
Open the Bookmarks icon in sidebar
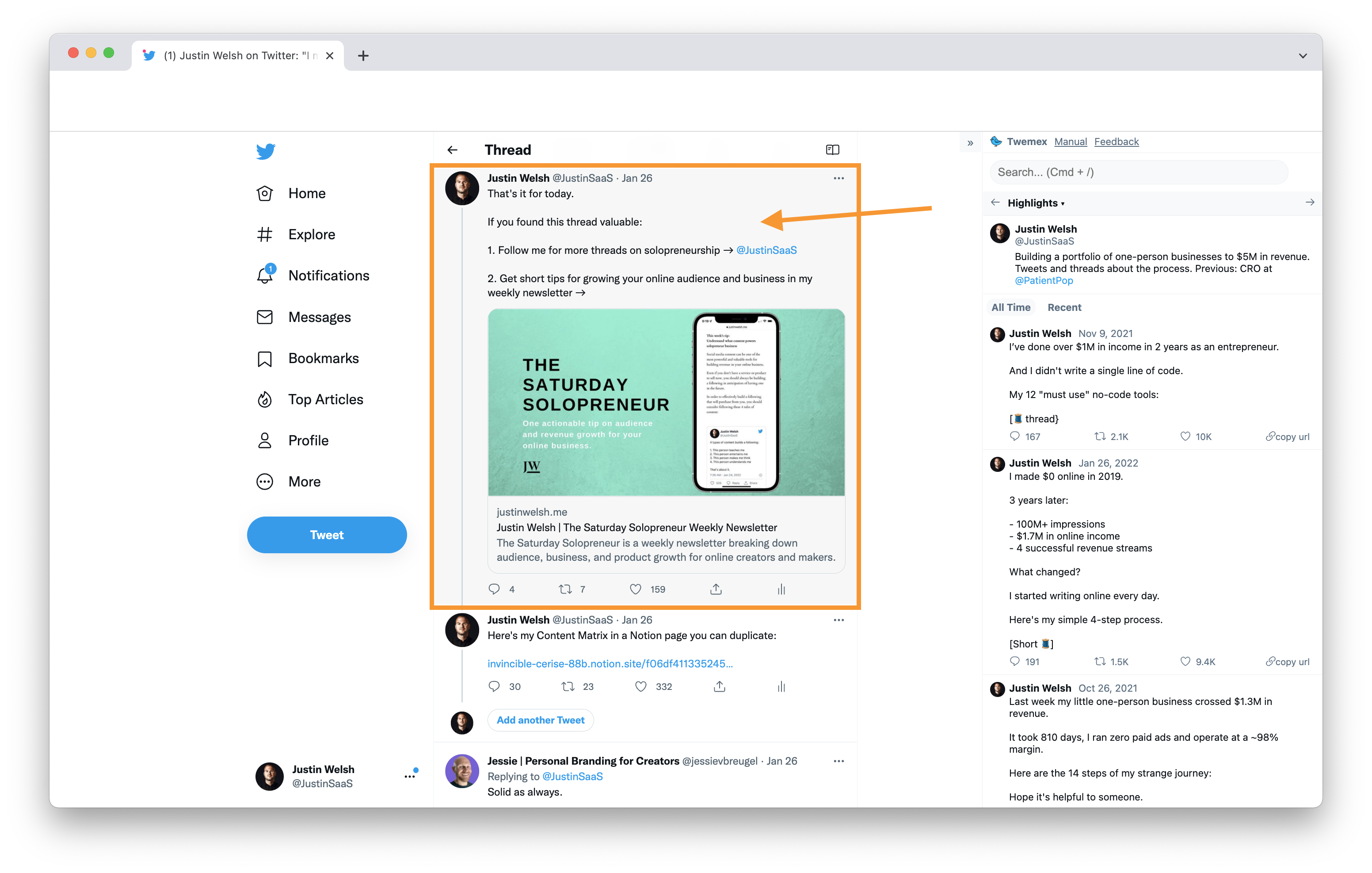tap(264, 359)
